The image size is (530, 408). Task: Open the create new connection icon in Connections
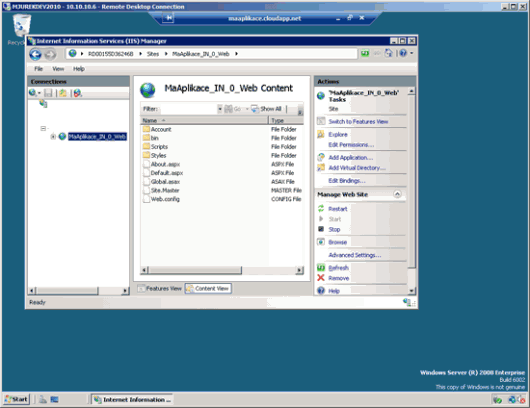32,93
